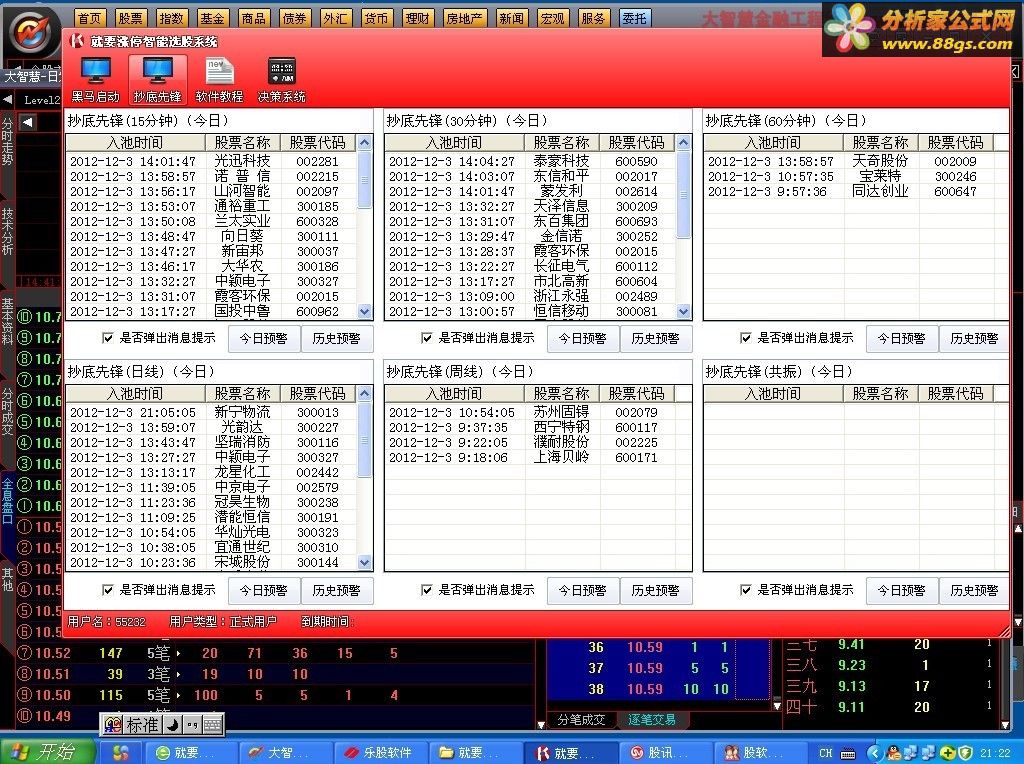The width and height of the screenshot is (1024, 764).
Task: Toggle popup message checkbox for 30分钟 panel
Action: (x=426, y=338)
